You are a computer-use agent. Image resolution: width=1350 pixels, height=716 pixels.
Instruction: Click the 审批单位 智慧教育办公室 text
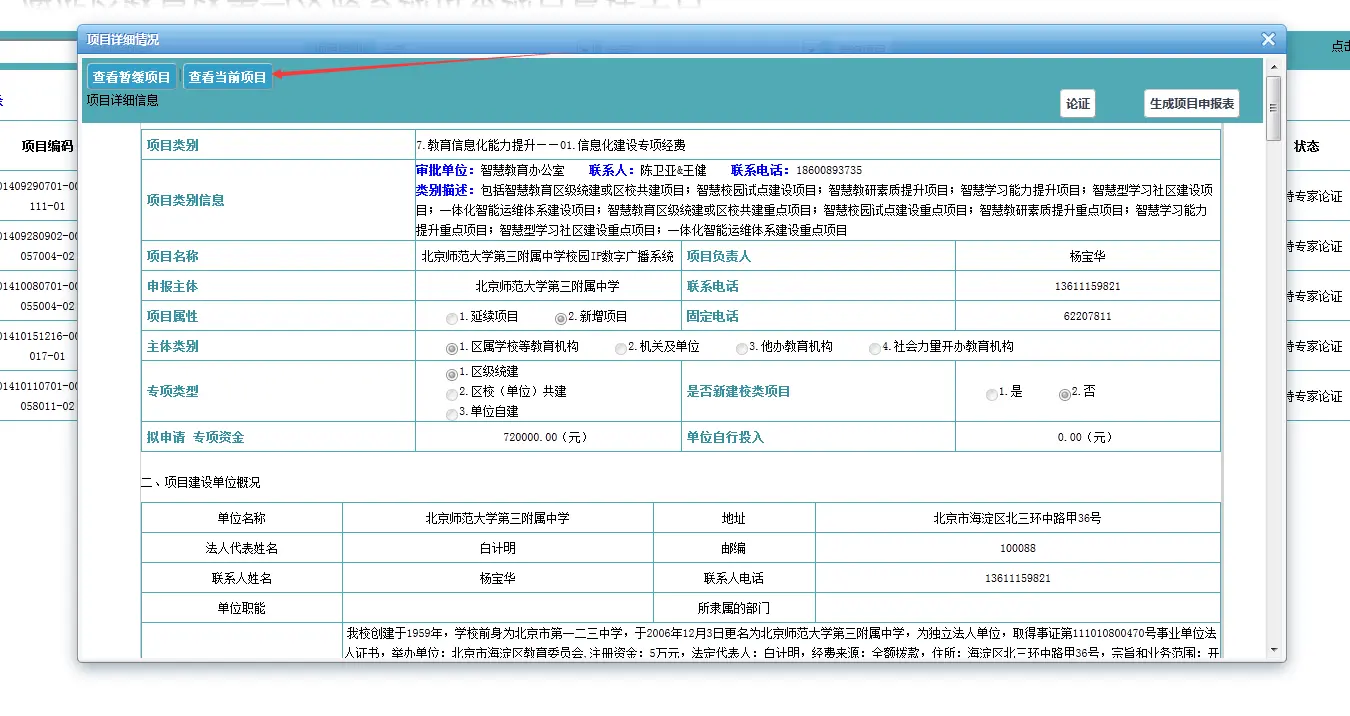490,170
